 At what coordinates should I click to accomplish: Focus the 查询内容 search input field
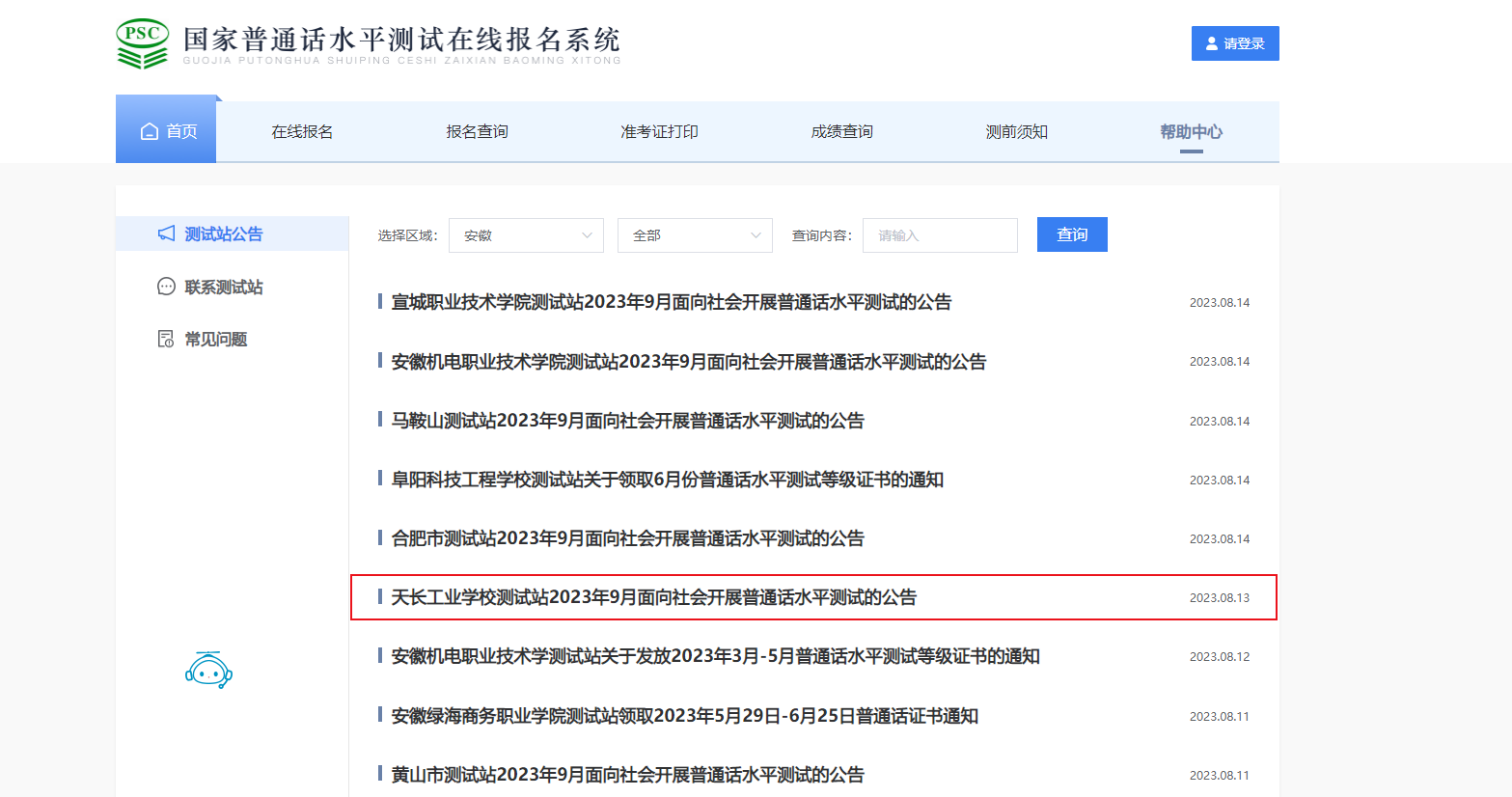(940, 235)
